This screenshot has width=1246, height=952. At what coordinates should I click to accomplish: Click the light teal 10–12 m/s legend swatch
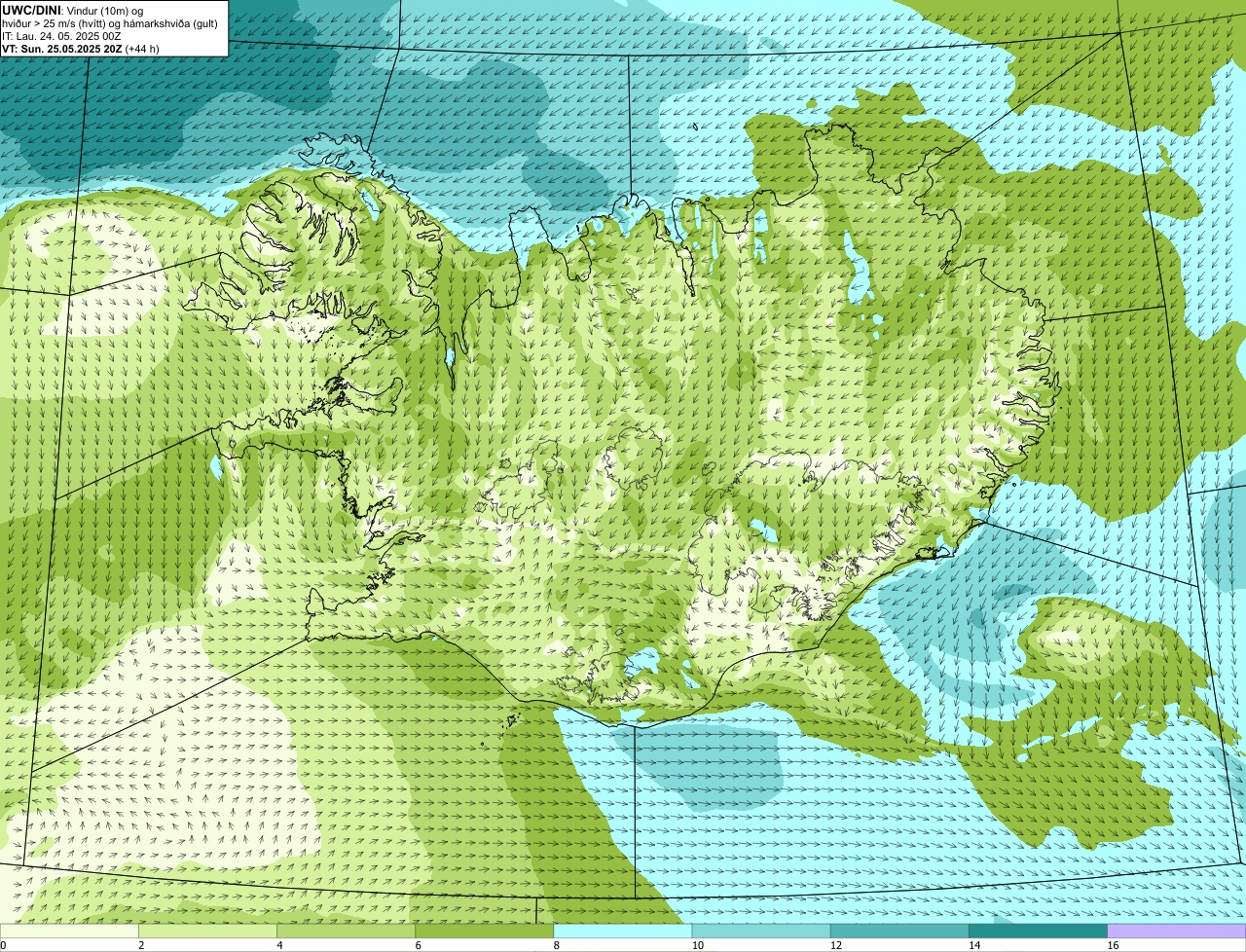761,931
